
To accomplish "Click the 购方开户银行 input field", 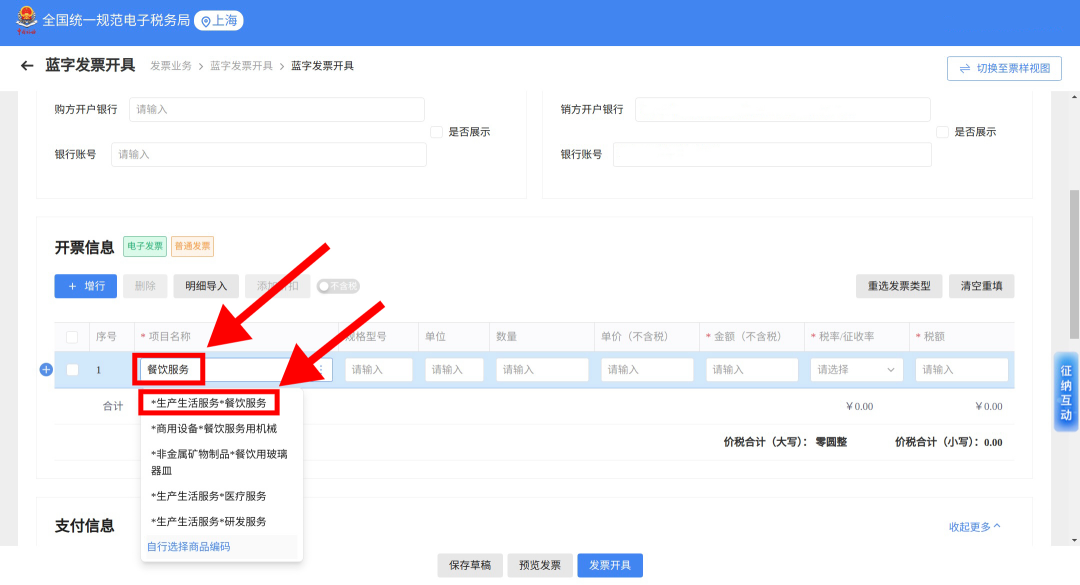I will pyautogui.click(x=277, y=110).
